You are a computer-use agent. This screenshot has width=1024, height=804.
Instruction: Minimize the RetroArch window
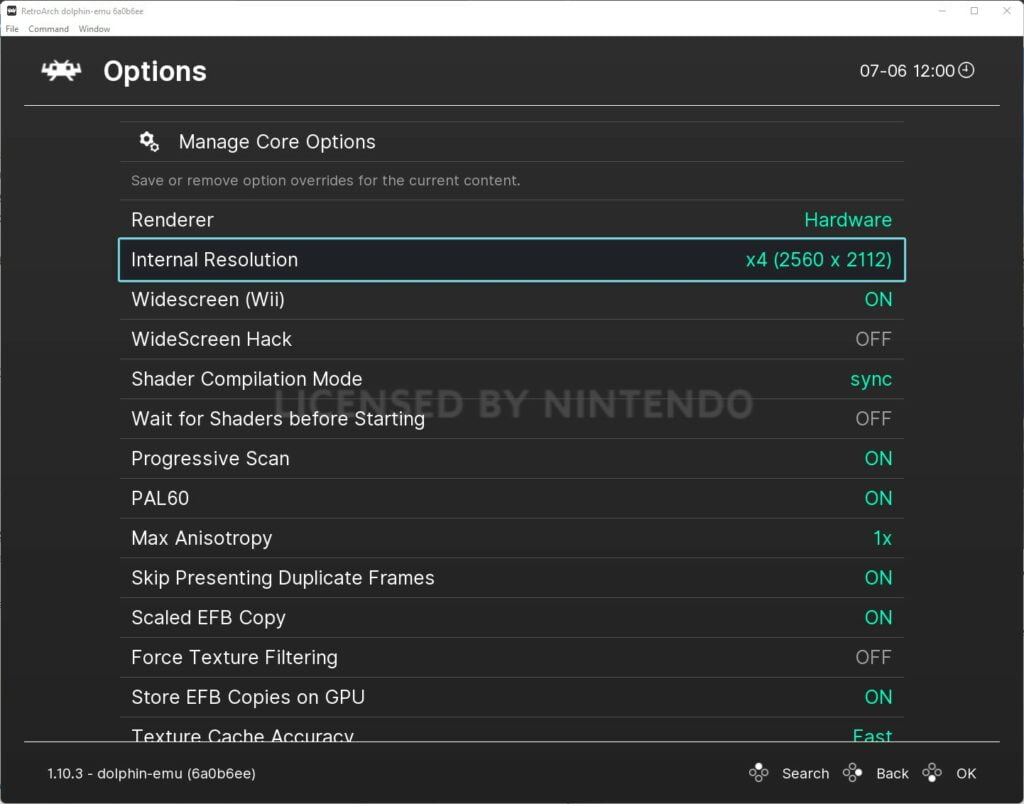(942, 11)
